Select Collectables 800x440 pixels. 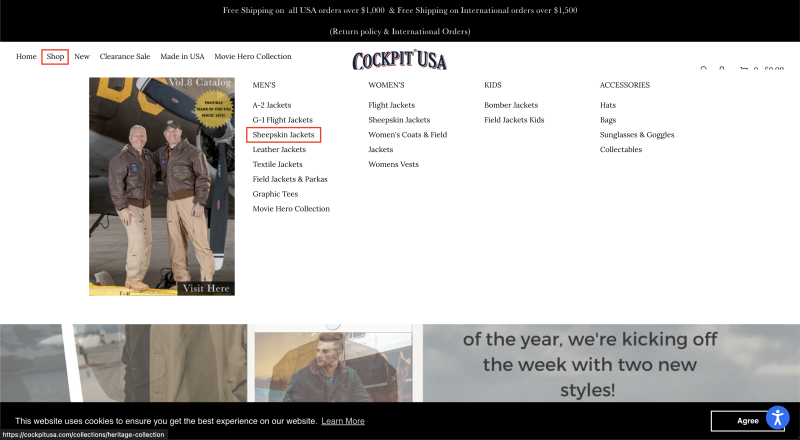620,150
